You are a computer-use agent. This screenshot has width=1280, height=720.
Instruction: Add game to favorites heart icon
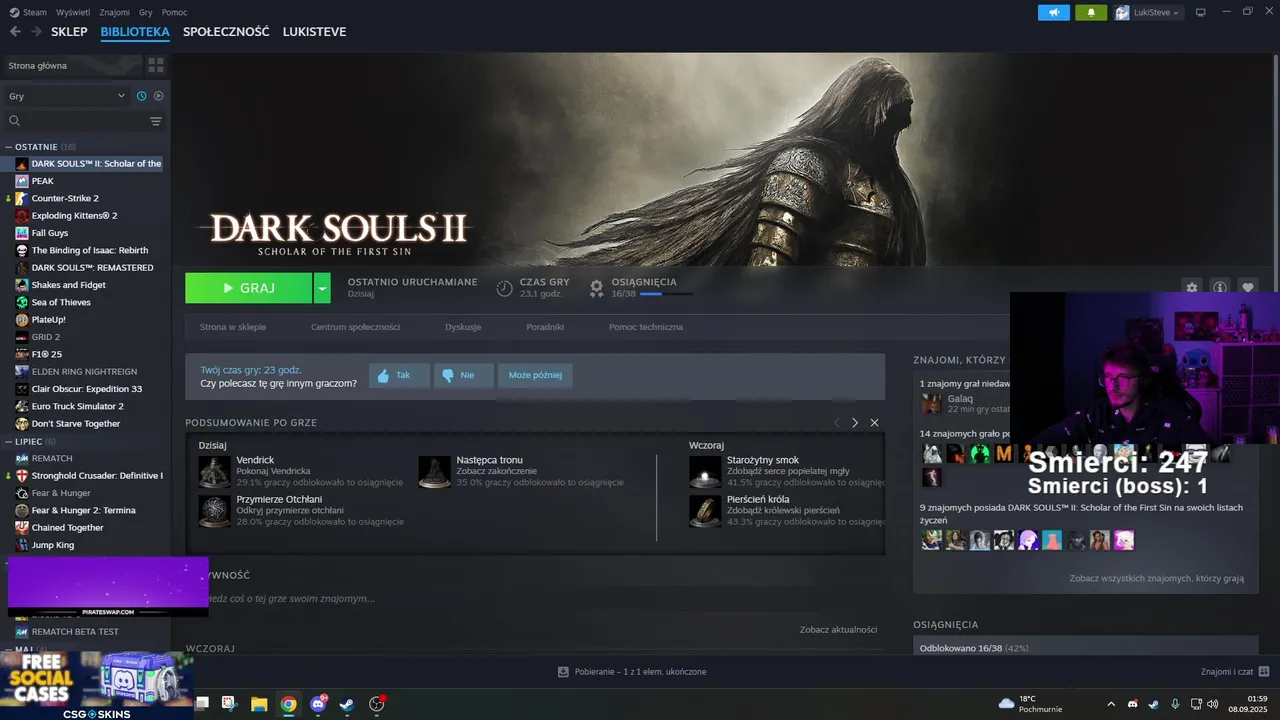click(1247, 287)
